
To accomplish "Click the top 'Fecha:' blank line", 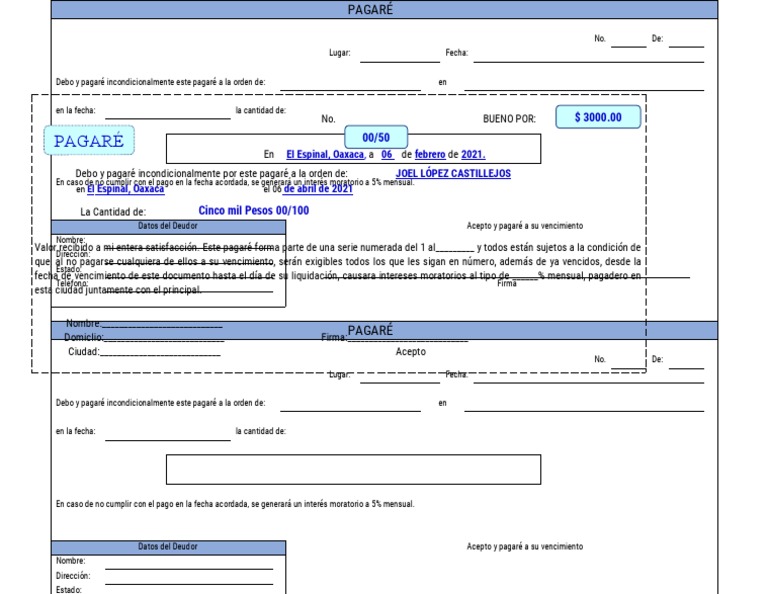I will tap(589, 62).
